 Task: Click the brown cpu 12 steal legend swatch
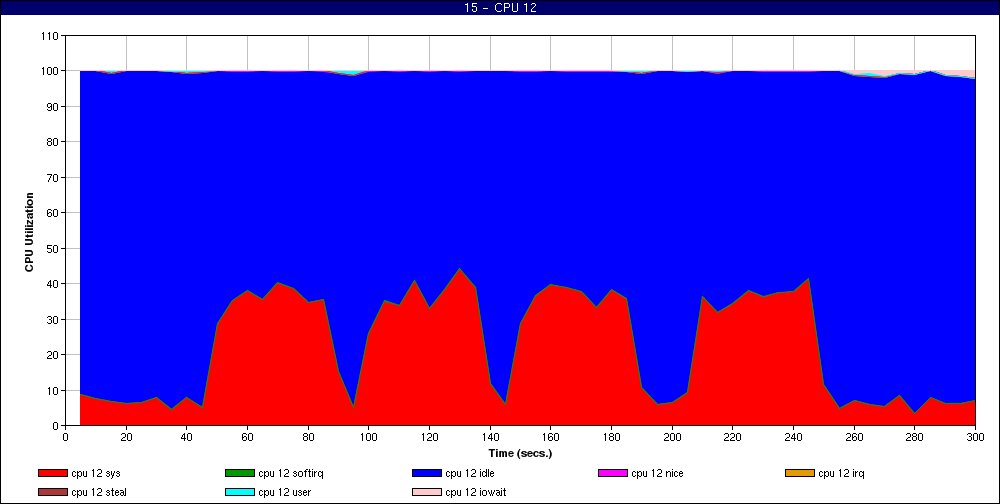click(x=52, y=493)
